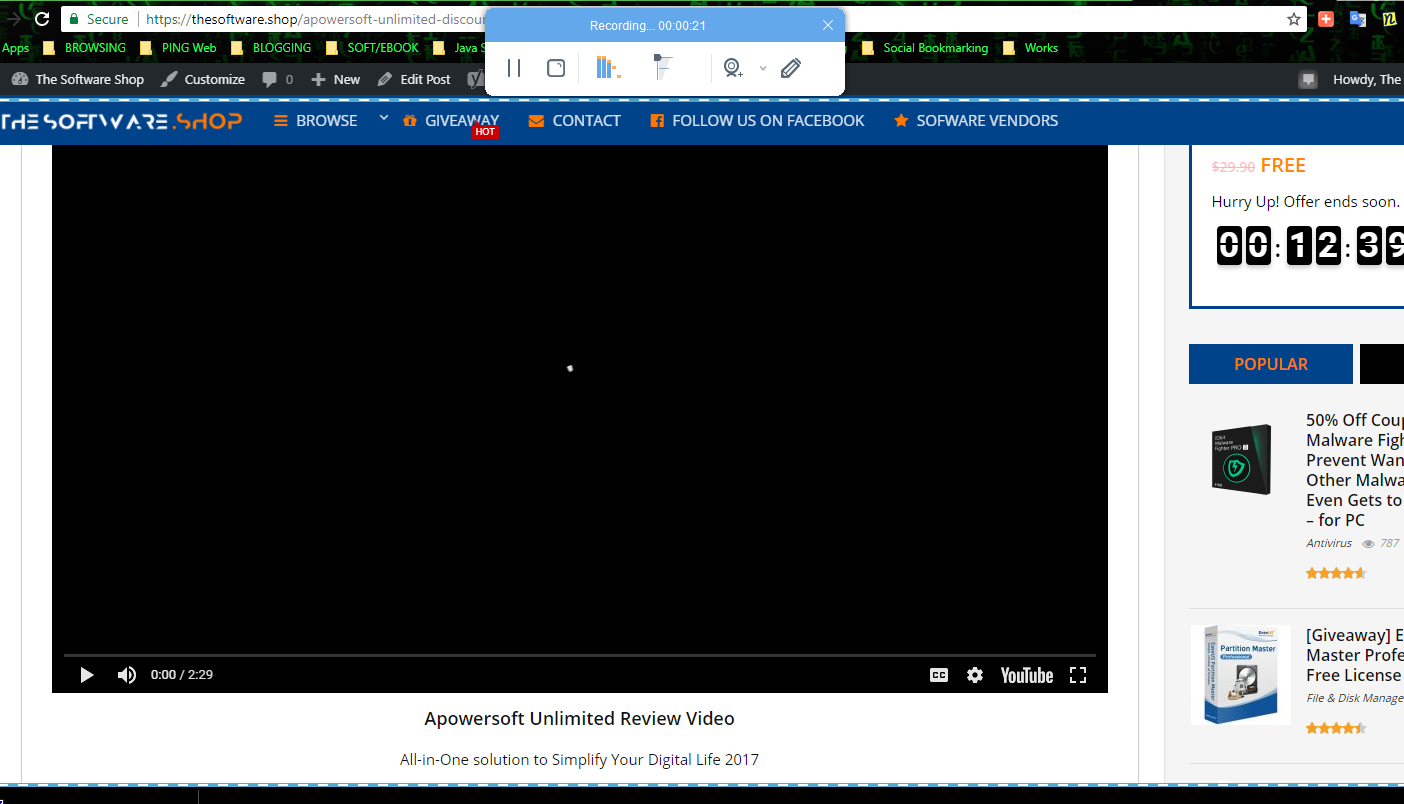Go to GIVEAWAY page
The image size is (1404, 804).
(x=451, y=121)
